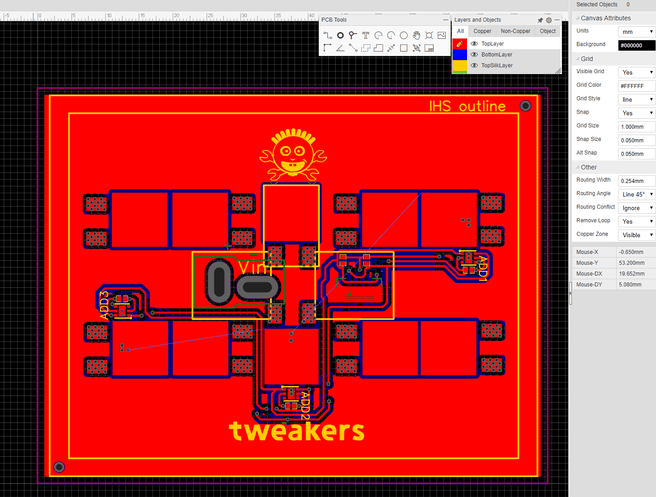The width and height of the screenshot is (656, 497).
Task: Select the last tool in PCB Tools row two
Action: click(429, 48)
